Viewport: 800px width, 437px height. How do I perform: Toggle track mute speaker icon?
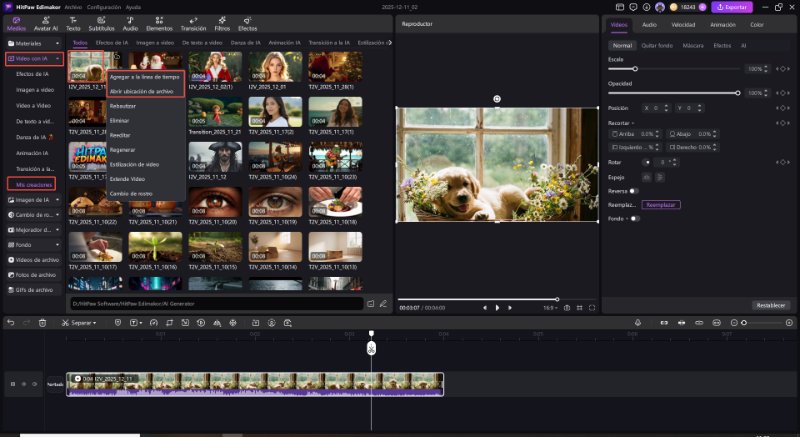(x=23, y=384)
